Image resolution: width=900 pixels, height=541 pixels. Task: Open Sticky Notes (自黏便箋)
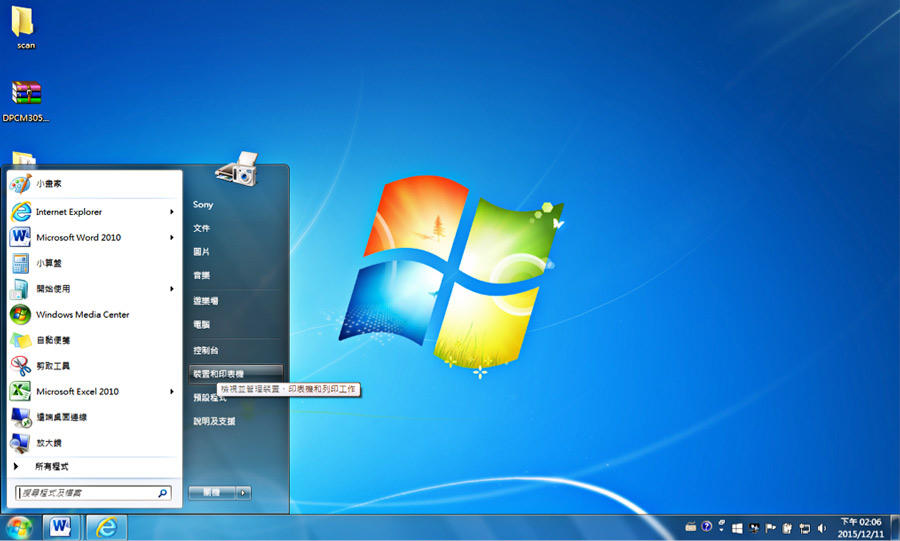click(95, 340)
